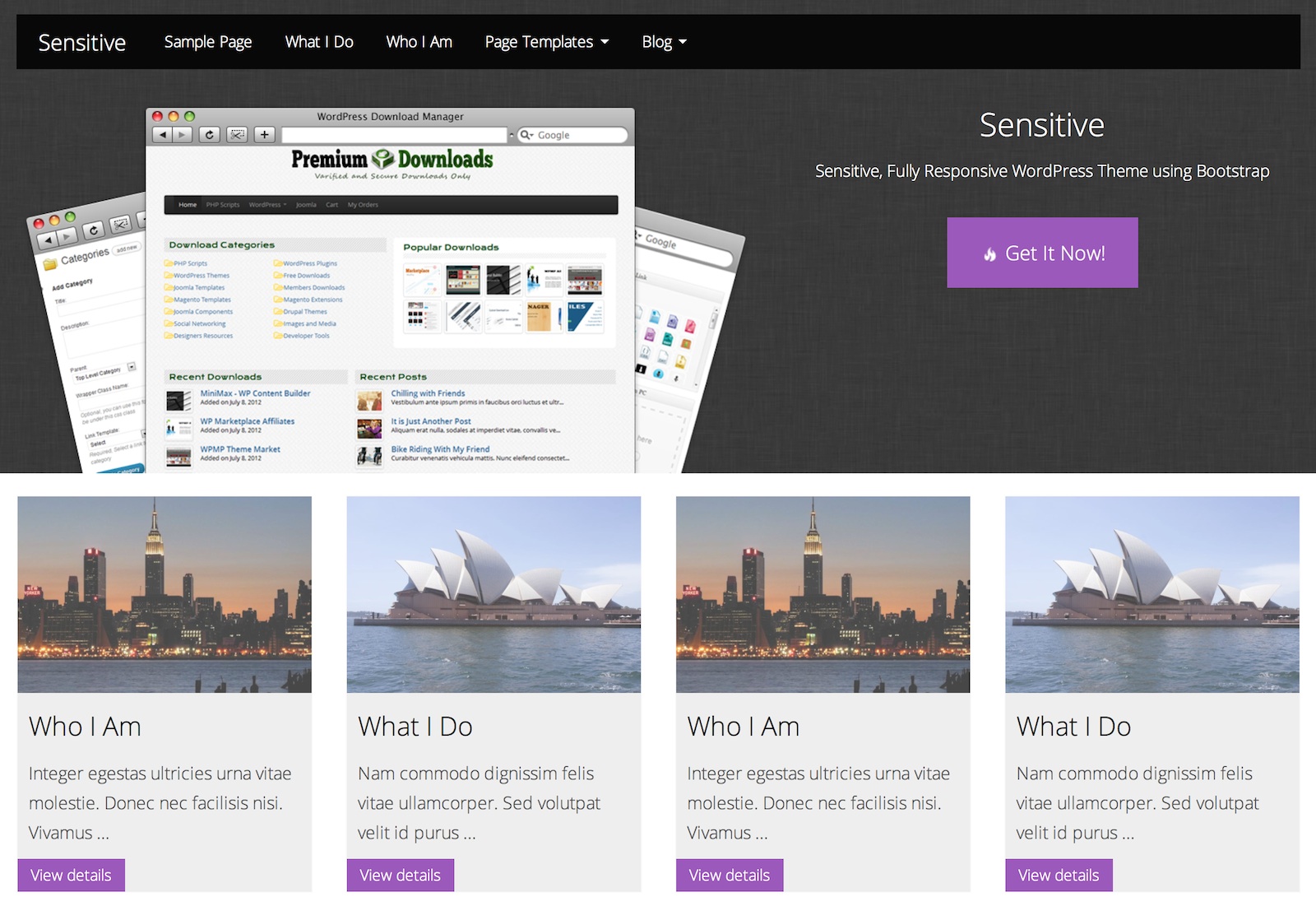The image size is (1316, 906).
Task: Click the What I Do heading in second card
Action: 415,727
